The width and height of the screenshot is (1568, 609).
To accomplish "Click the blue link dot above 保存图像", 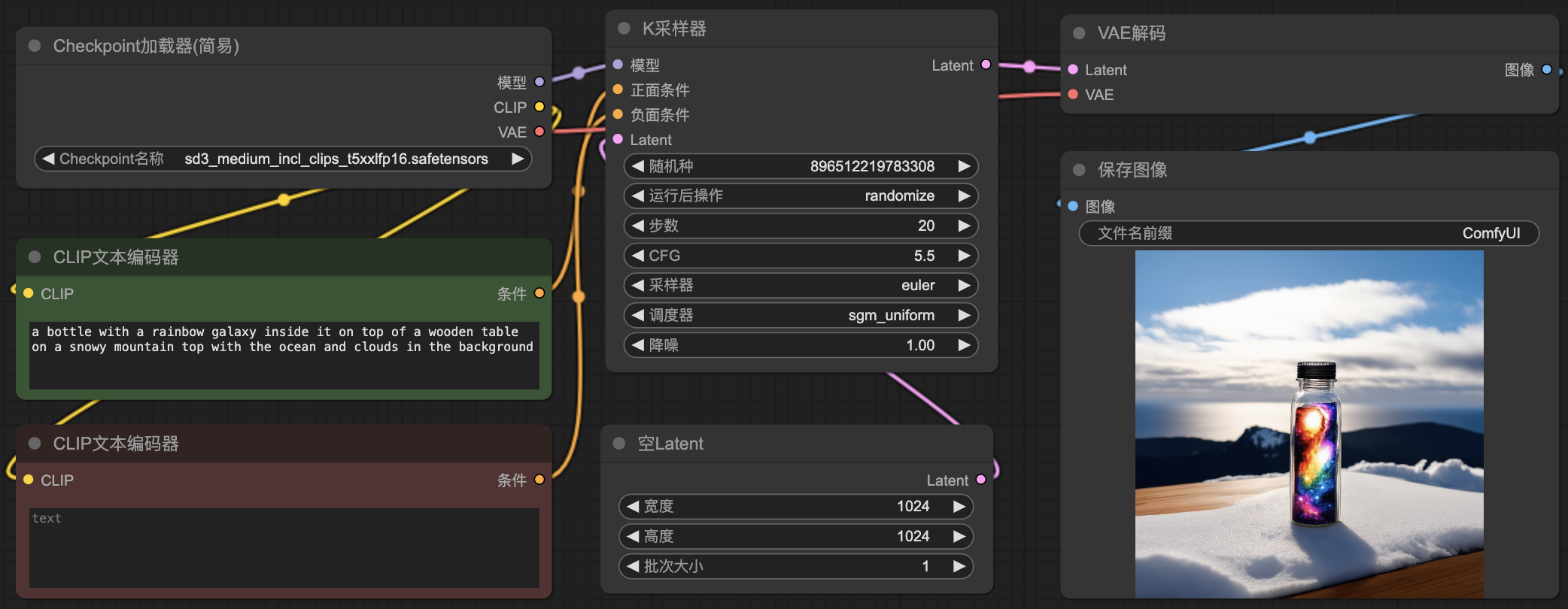I will [x=1310, y=138].
